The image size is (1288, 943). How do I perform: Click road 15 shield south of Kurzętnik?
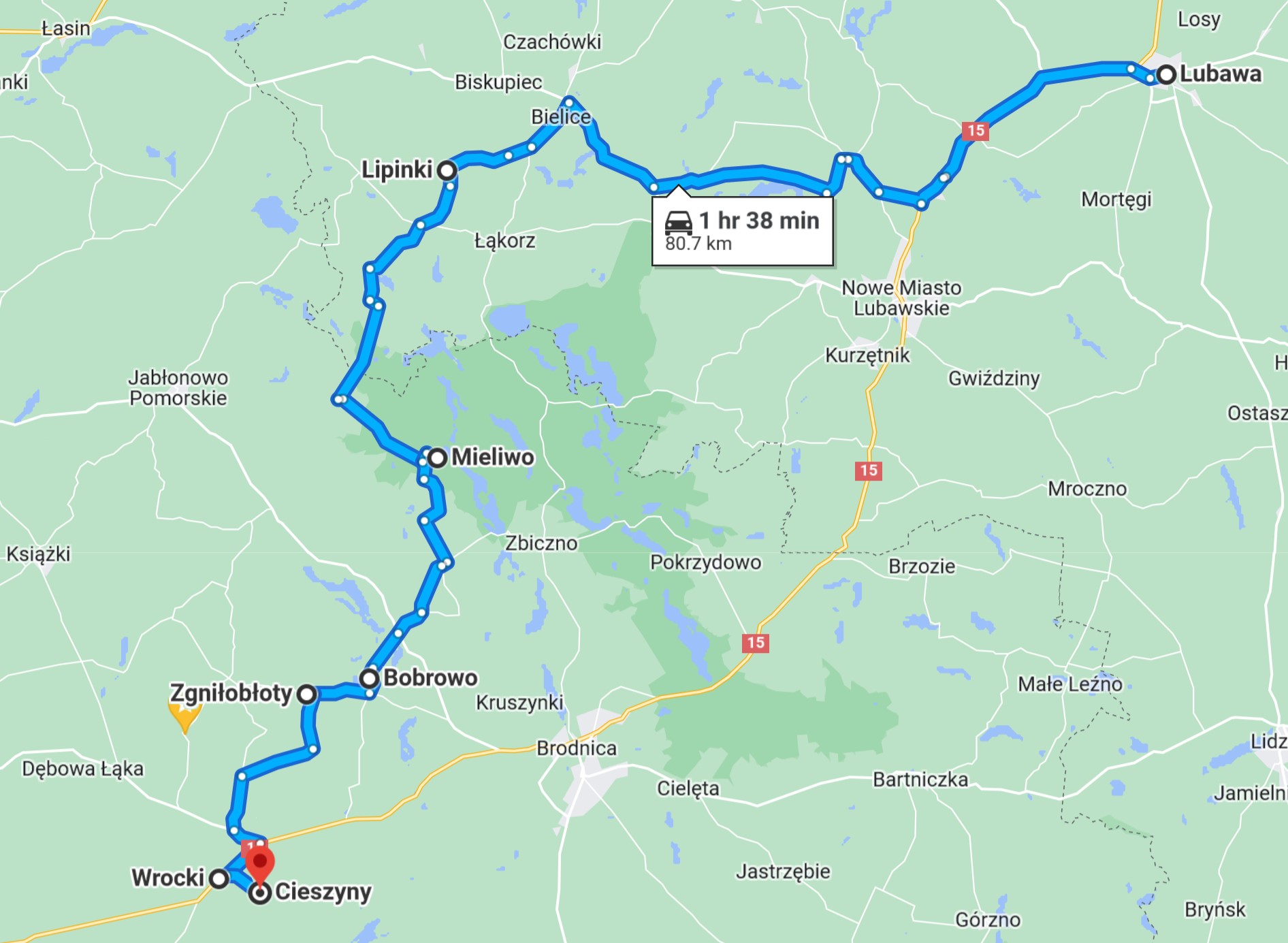[x=869, y=470]
